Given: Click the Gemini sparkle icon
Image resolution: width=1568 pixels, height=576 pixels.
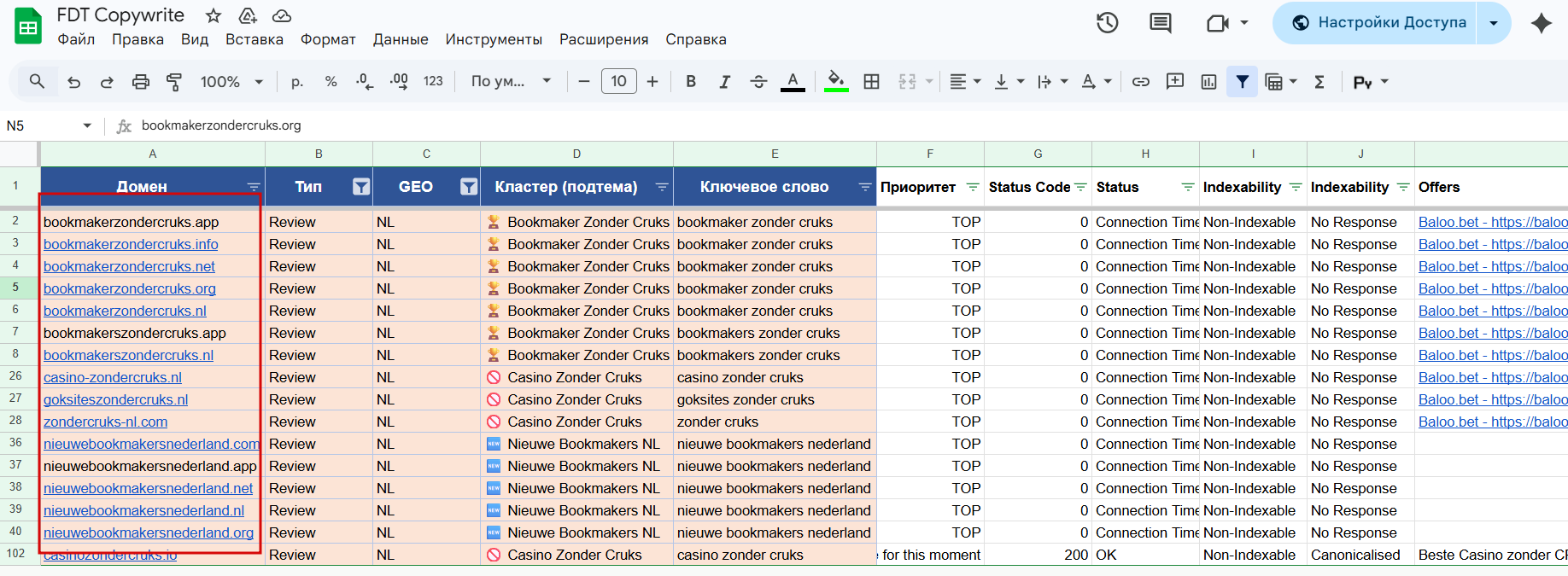Looking at the screenshot, I should click(1541, 23).
